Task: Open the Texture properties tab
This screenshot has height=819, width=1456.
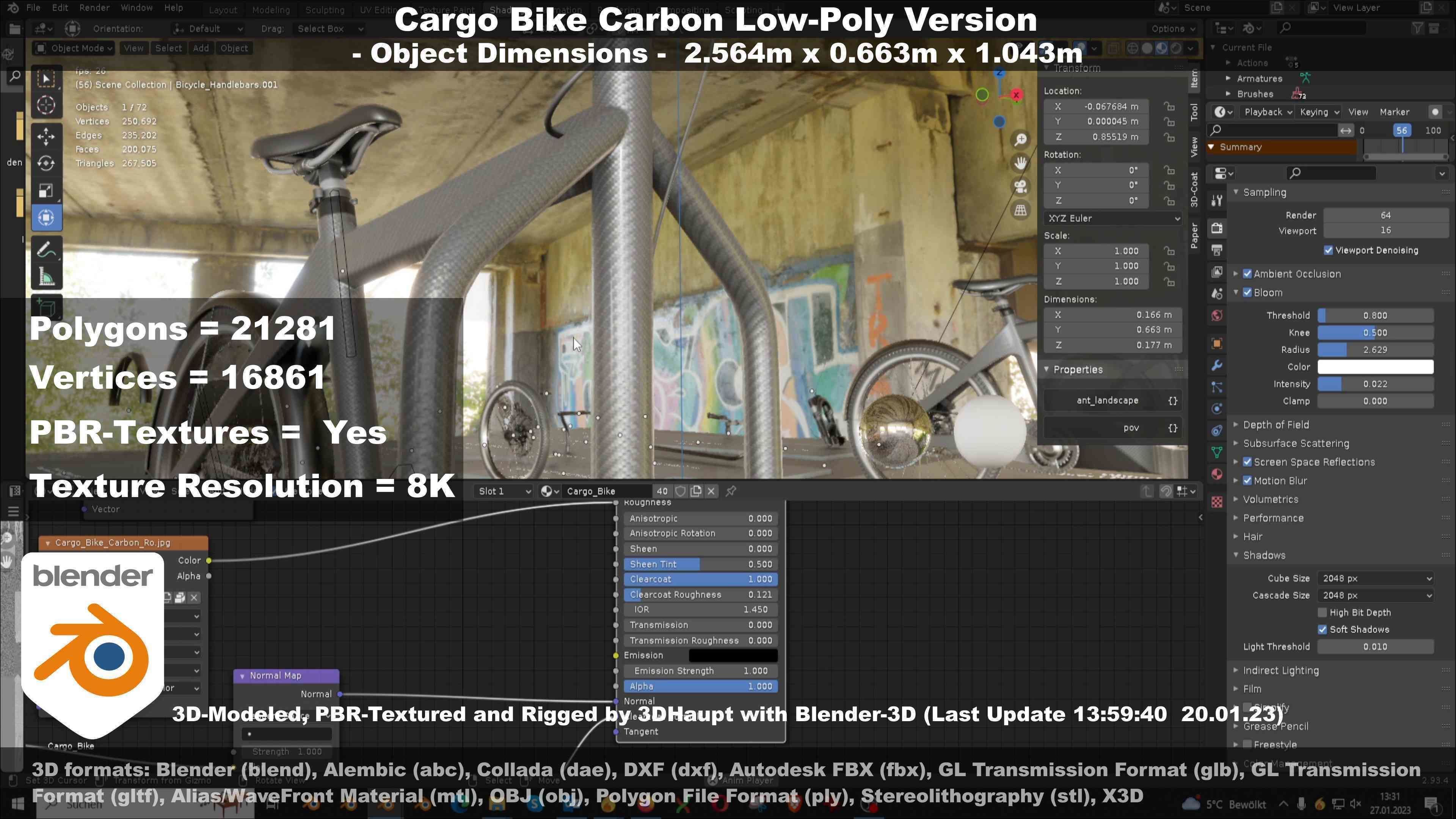Action: 1217,501
